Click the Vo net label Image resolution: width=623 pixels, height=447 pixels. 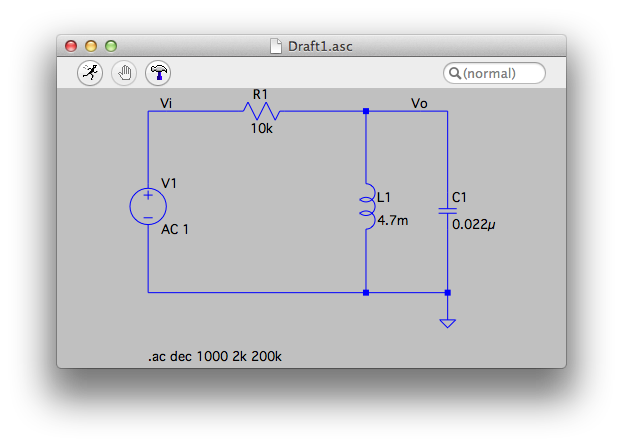(420, 102)
